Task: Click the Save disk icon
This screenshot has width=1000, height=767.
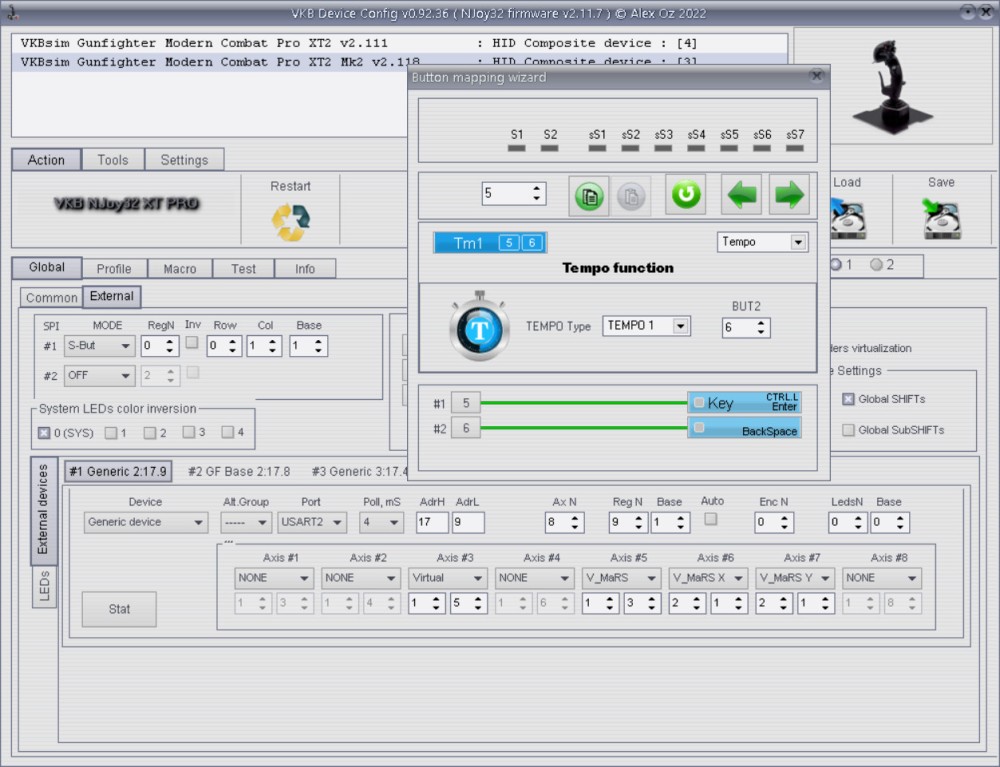Action: (x=941, y=220)
